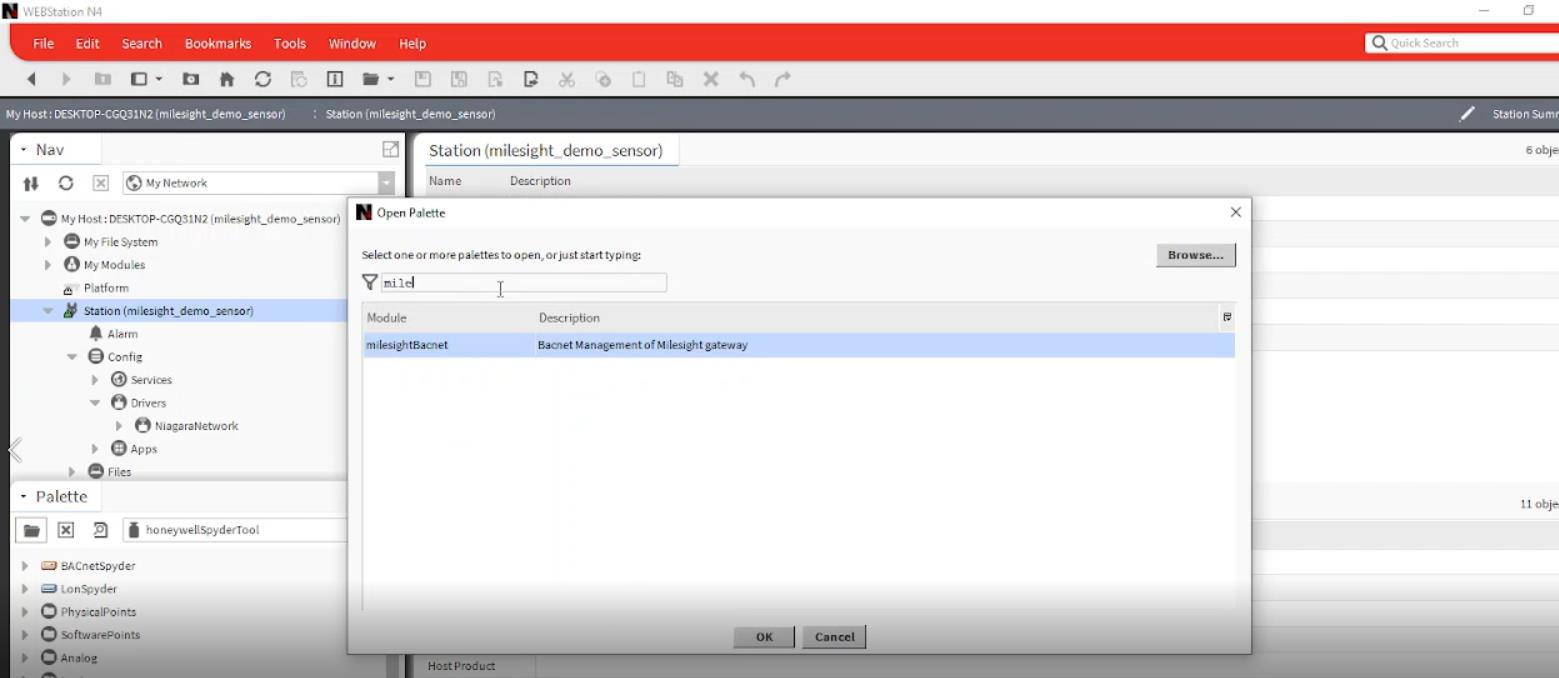Click the Nav sidebar close X icon
This screenshot has height=678, width=1559.
pos(101,183)
